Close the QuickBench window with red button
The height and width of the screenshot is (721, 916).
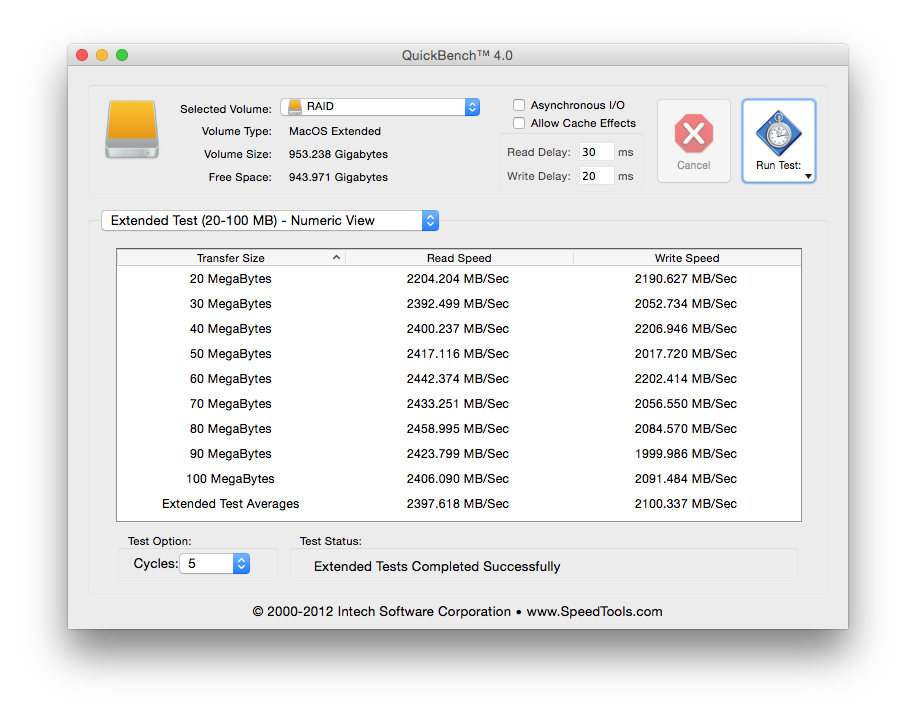(82, 55)
